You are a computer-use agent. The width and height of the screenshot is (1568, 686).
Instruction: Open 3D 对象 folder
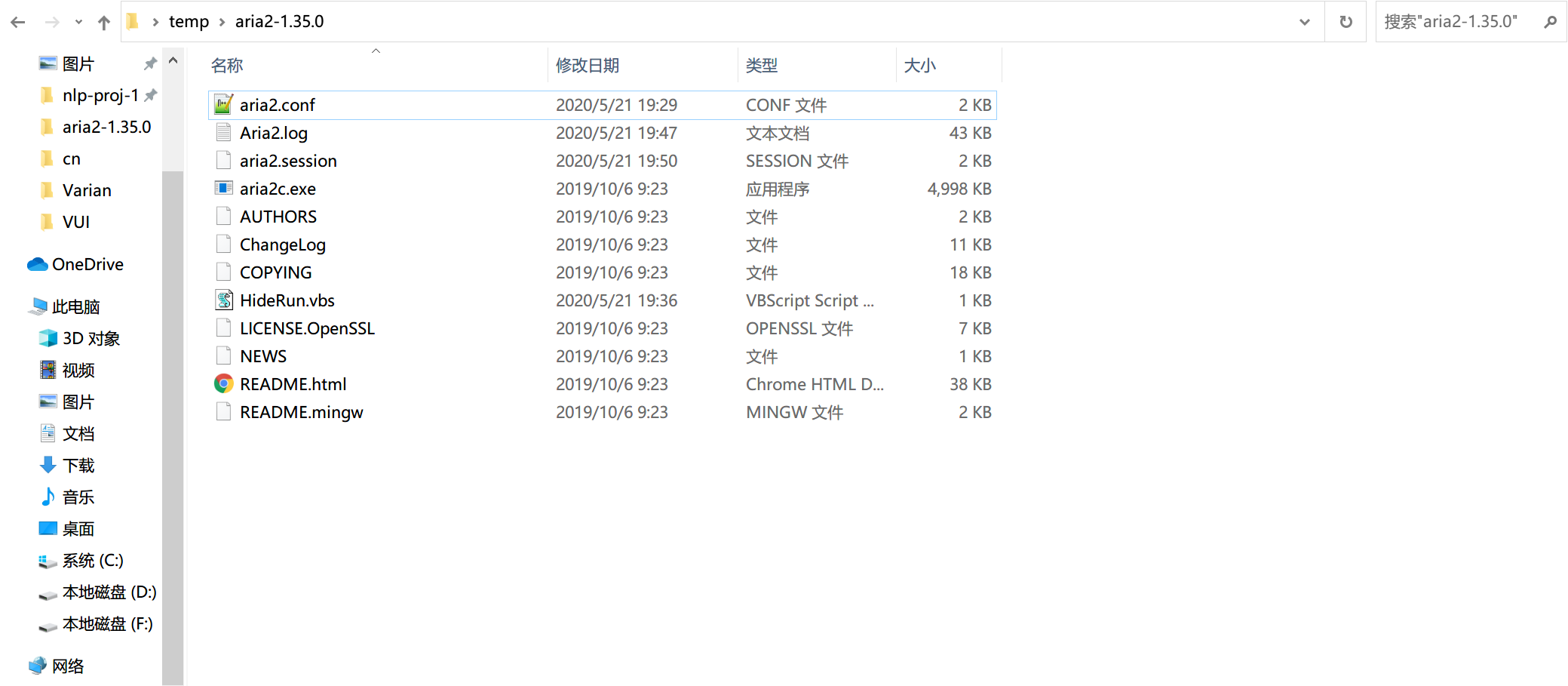point(91,338)
